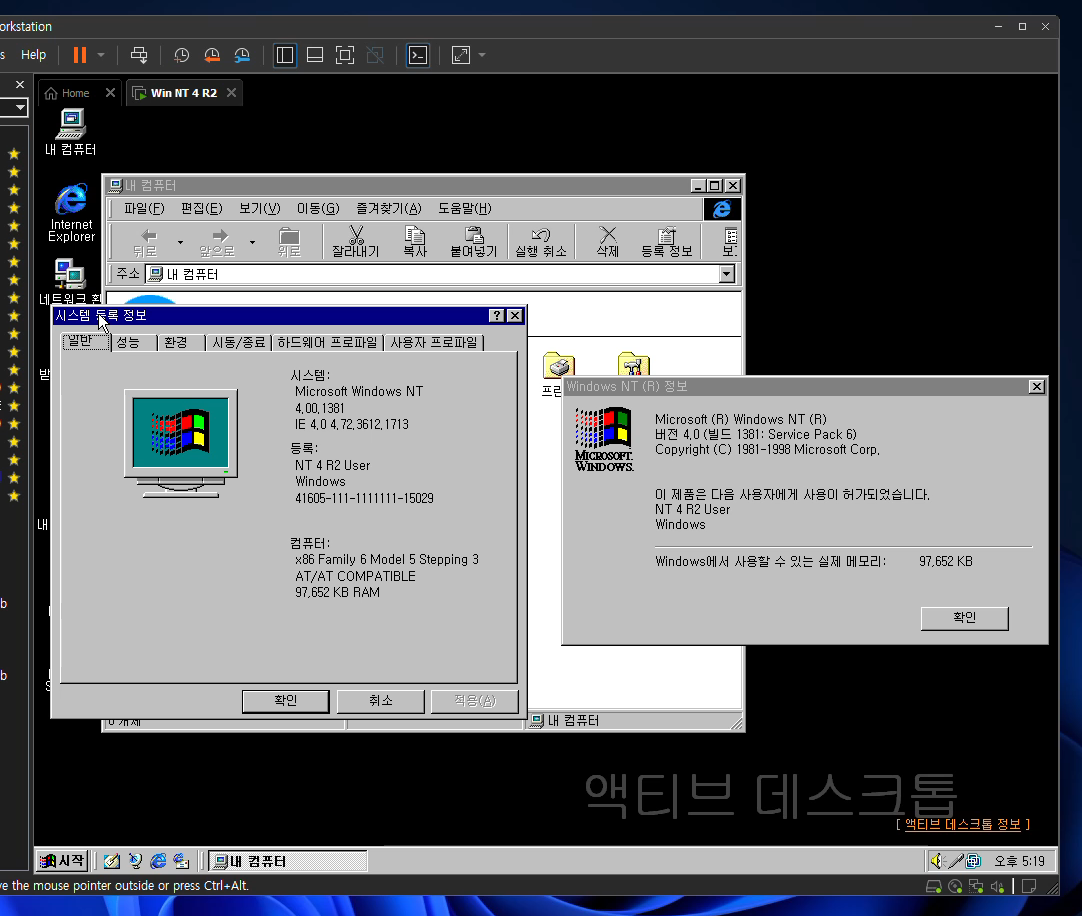Revert to snapshot using the orange-arrow clock icon
Screen dimensions: 1082x916
pos(212,55)
